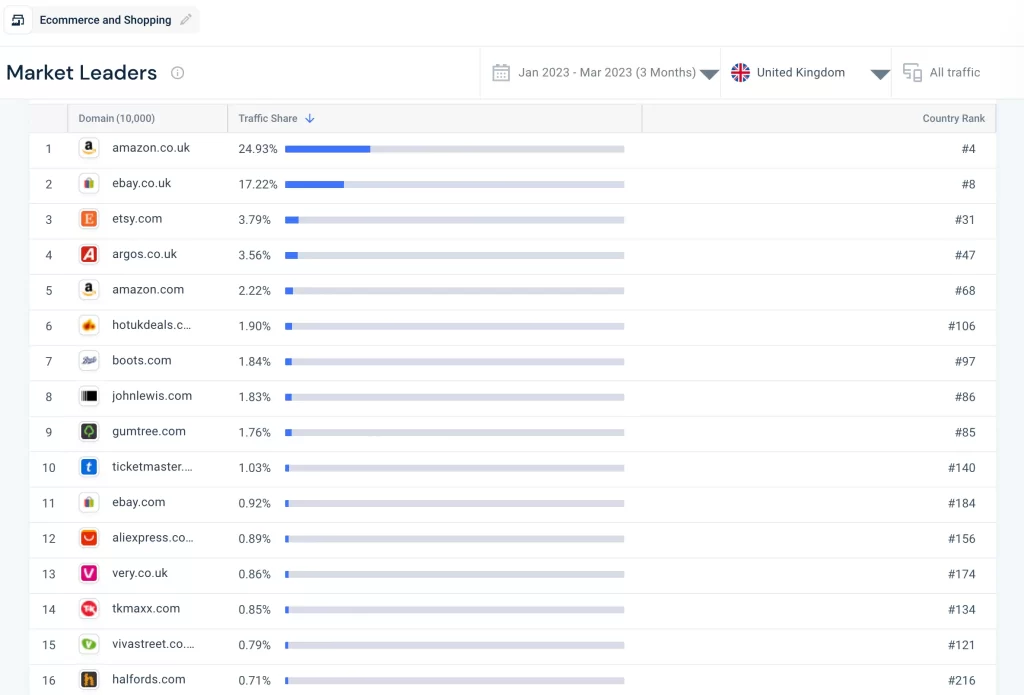Open the halfords.com domain link

pyautogui.click(x=149, y=679)
